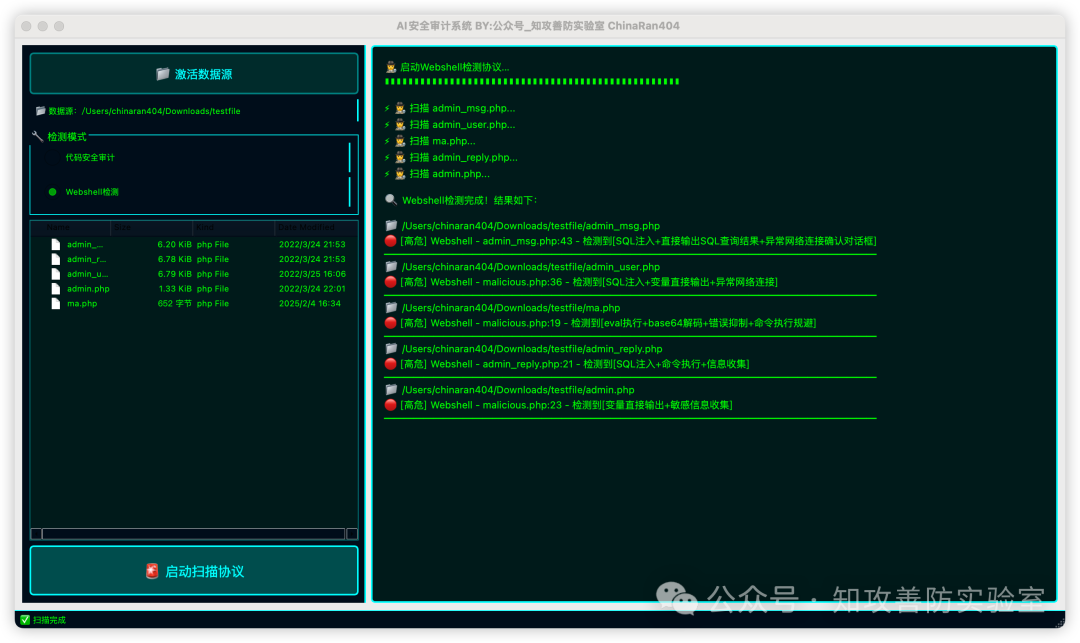Click detective icon on 扫描 admin_msg.php line
Viewport: 1080px width, 643px height.
[x=400, y=108]
